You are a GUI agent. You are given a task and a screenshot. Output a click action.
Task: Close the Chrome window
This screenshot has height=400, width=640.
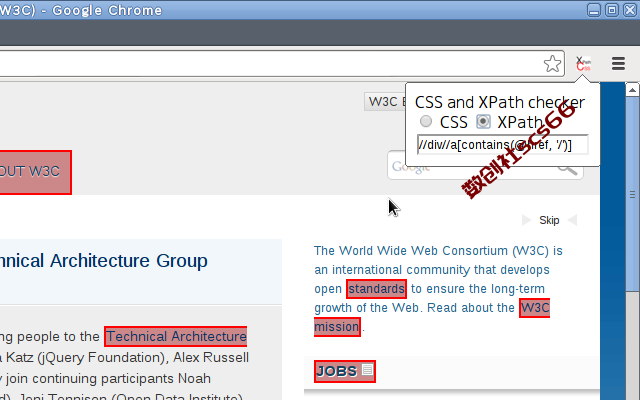(x=630, y=10)
